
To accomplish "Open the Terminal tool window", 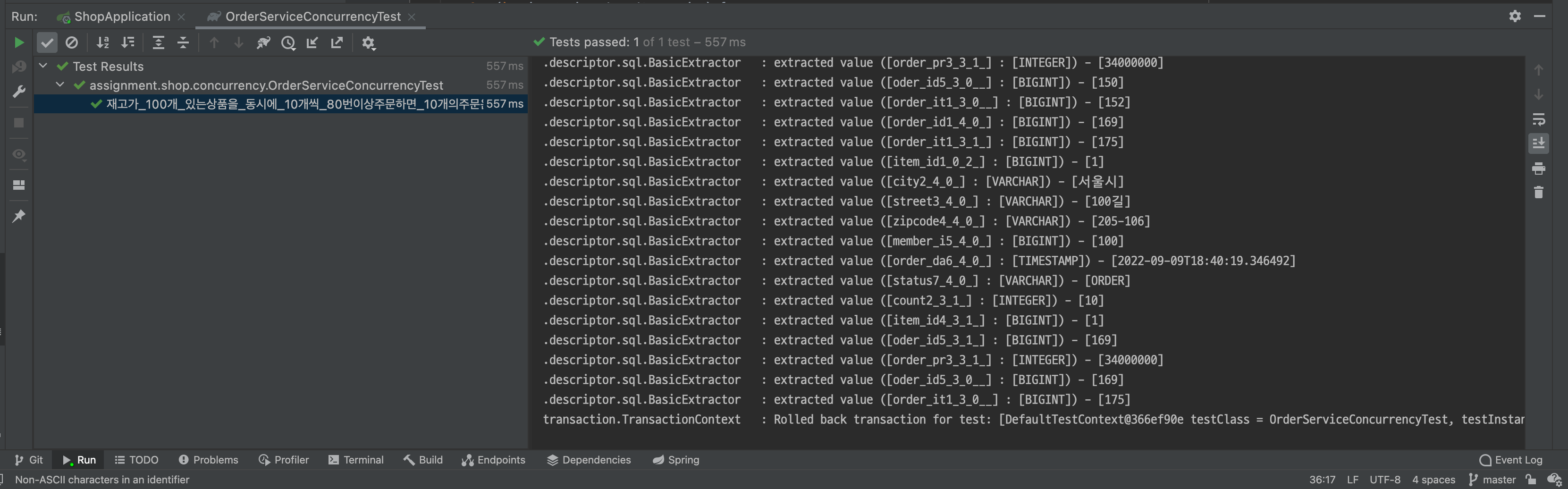I will [x=356, y=460].
